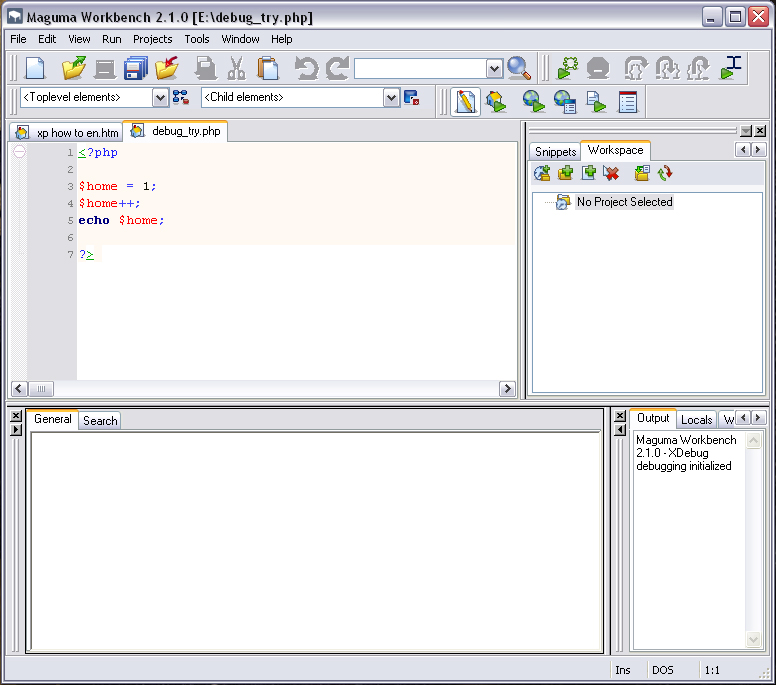Select No Project Selected tree item

click(x=625, y=202)
